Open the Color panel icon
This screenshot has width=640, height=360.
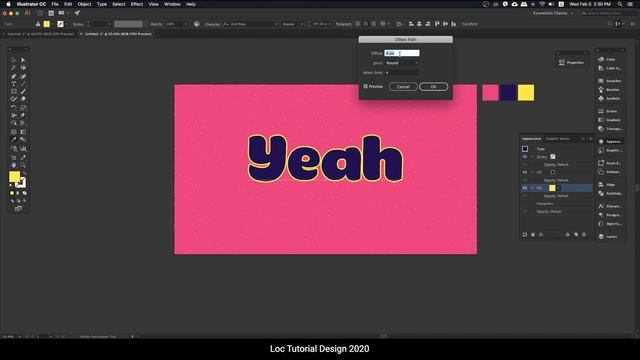(601, 59)
